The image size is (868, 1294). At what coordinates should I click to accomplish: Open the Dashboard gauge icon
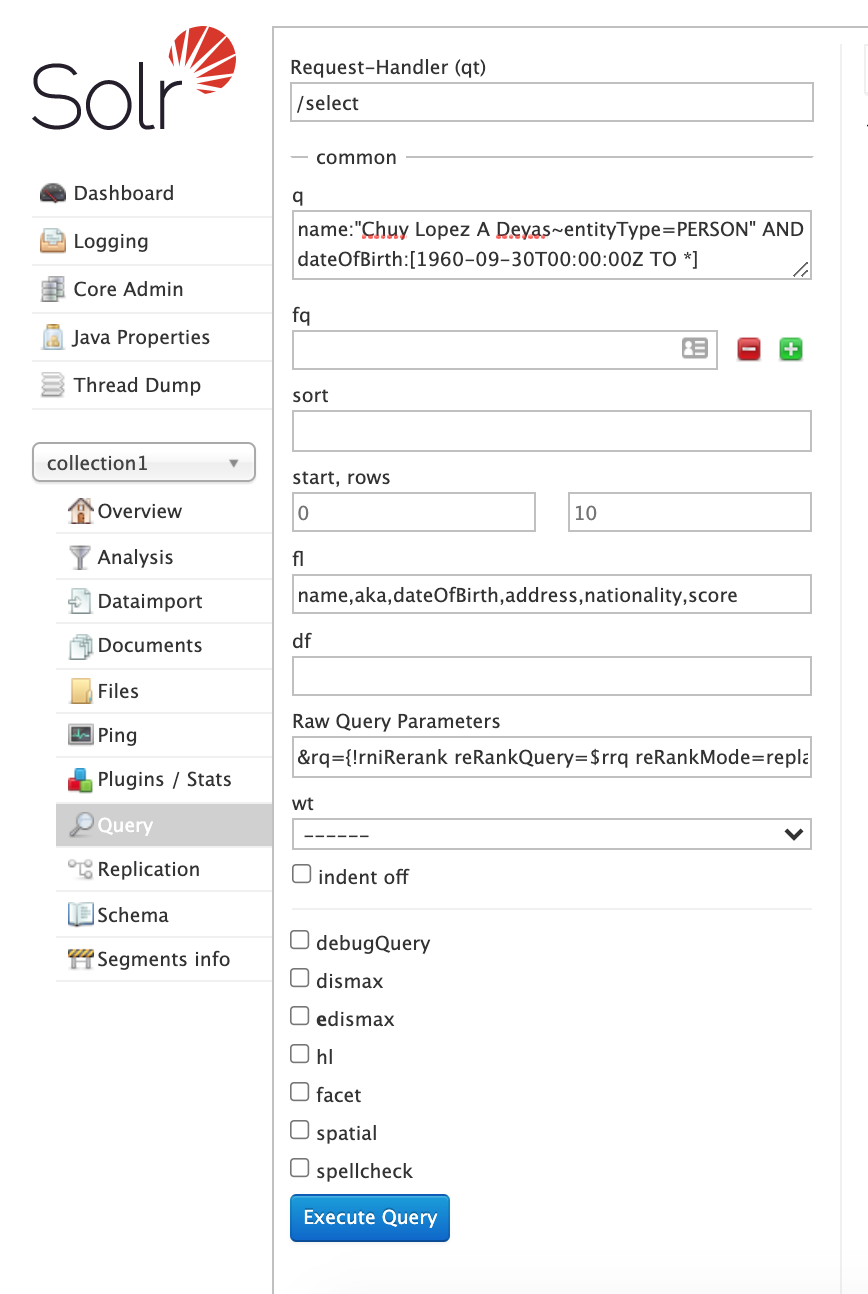pyautogui.click(x=52, y=193)
